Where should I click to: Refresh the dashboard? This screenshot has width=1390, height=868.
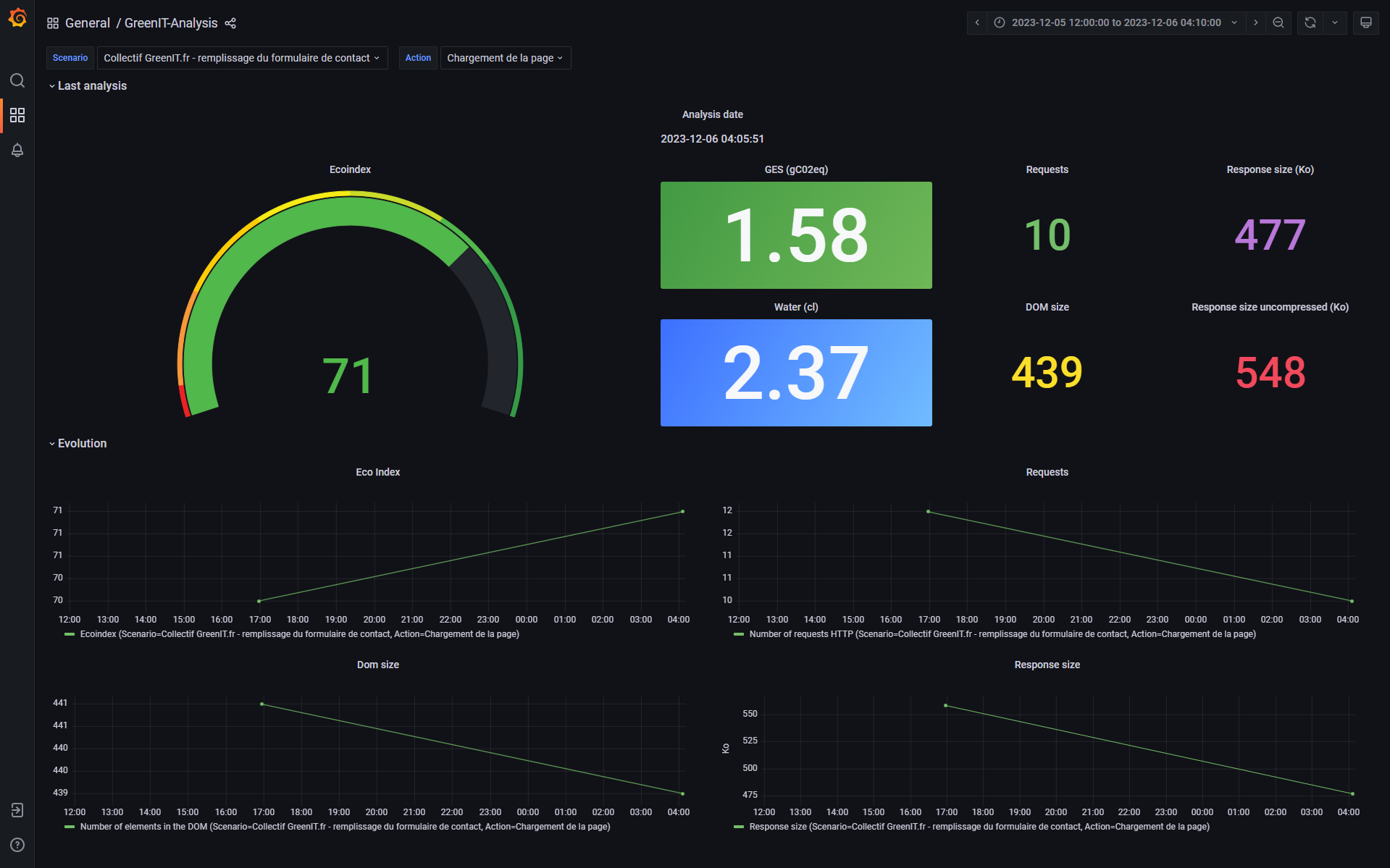(1310, 22)
